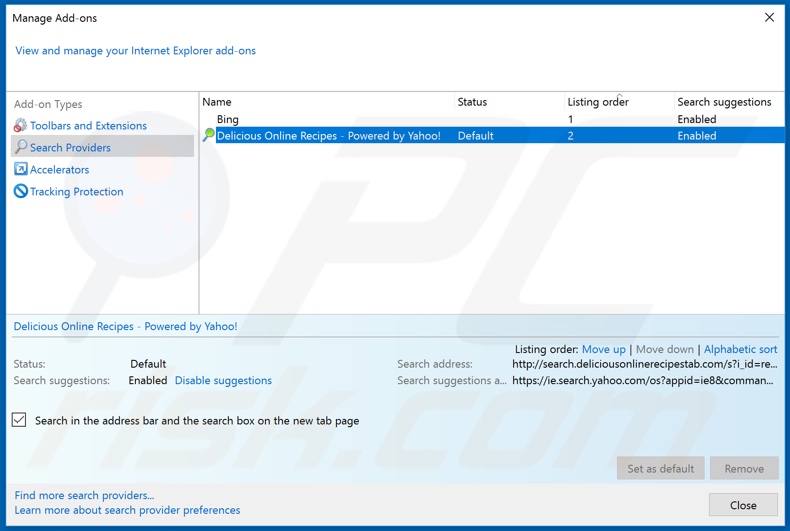Screen dimensions: 790x531
Task: Click the search address URL value
Action: click(644, 364)
